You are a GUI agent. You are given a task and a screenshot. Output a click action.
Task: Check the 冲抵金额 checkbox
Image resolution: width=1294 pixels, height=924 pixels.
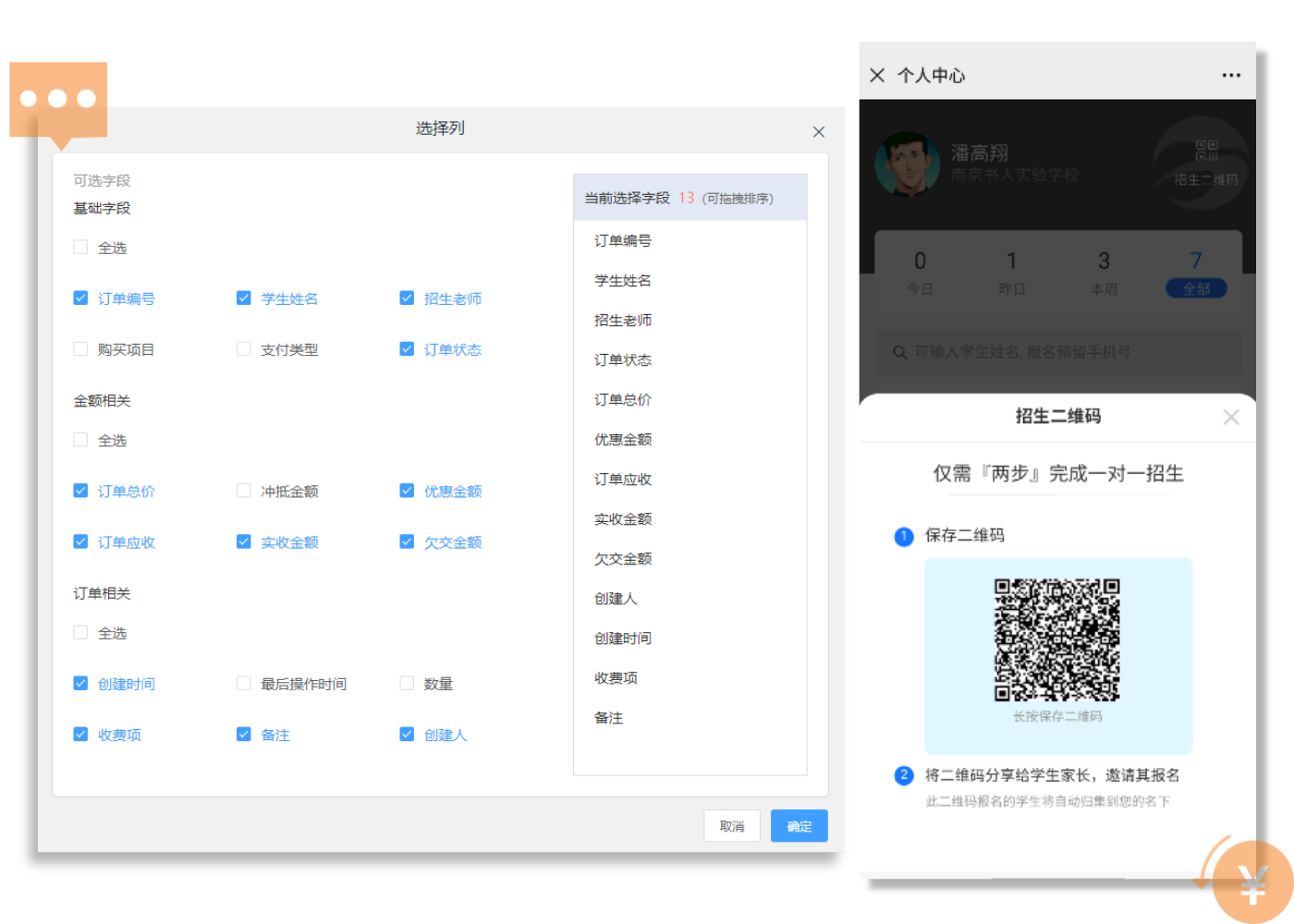243,491
